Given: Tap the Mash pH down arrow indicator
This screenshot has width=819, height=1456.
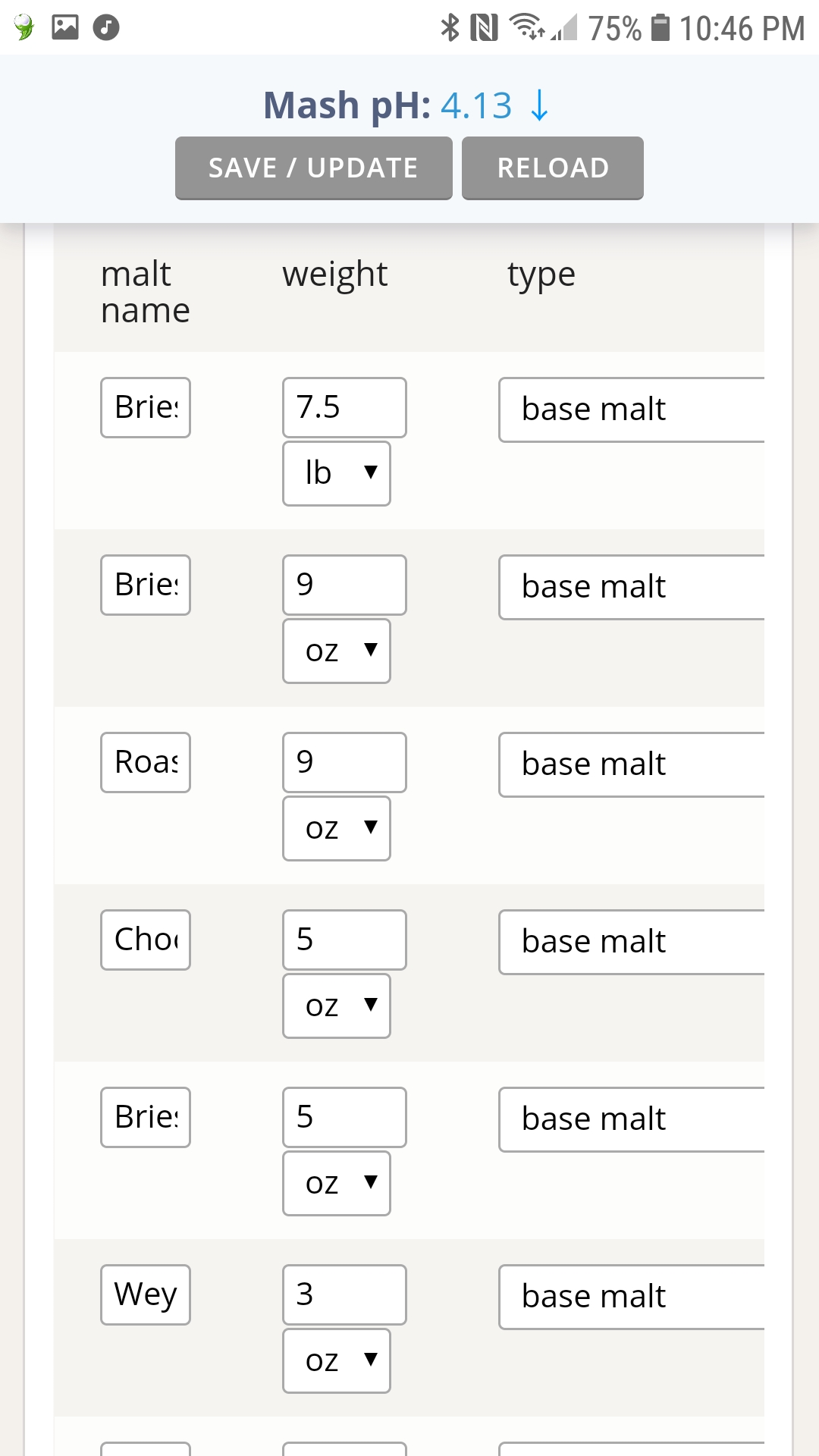Looking at the screenshot, I should pyautogui.click(x=539, y=105).
